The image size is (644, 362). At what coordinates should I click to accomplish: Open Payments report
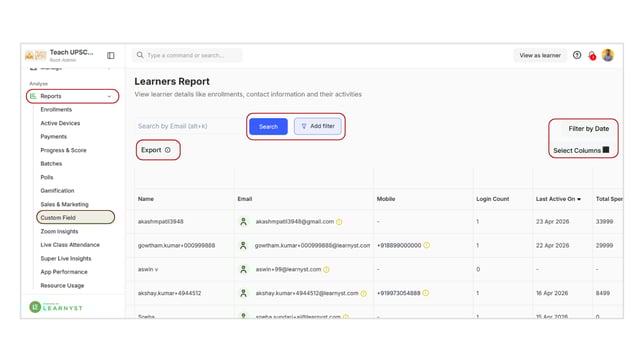coord(53,136)
